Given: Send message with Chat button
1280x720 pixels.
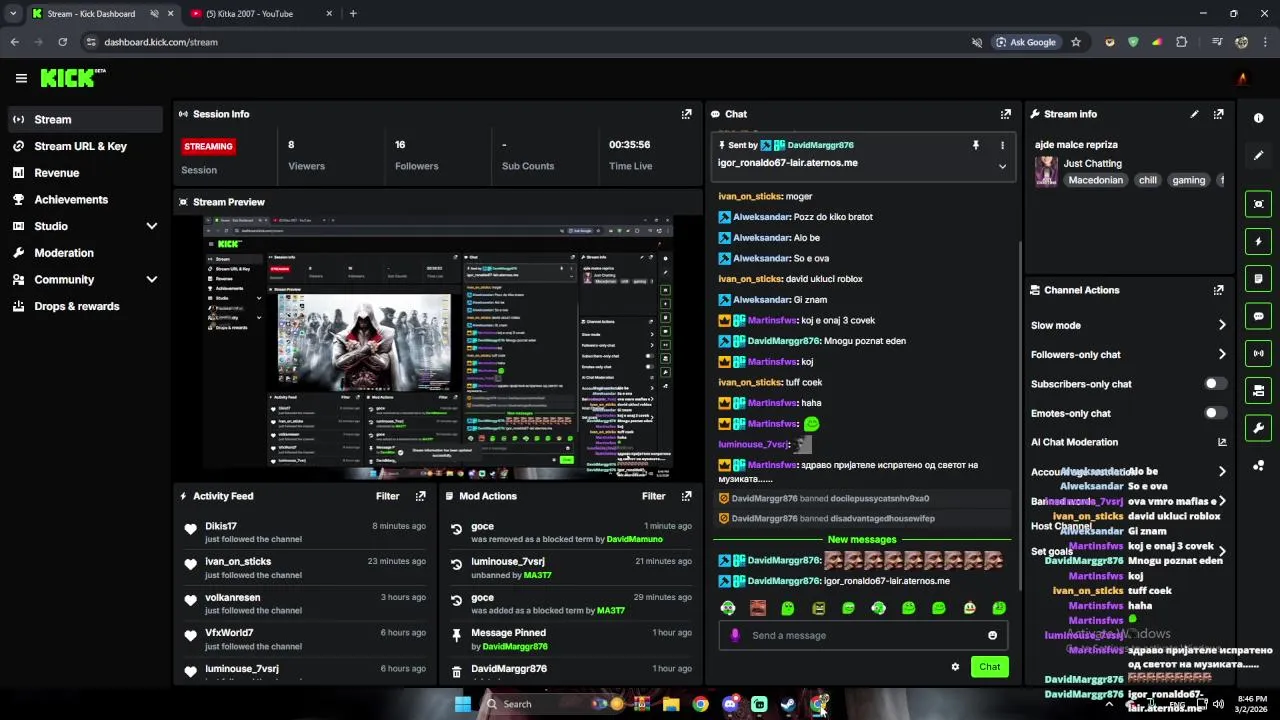Looking at the screenshot, I should [x=989, y=667].
